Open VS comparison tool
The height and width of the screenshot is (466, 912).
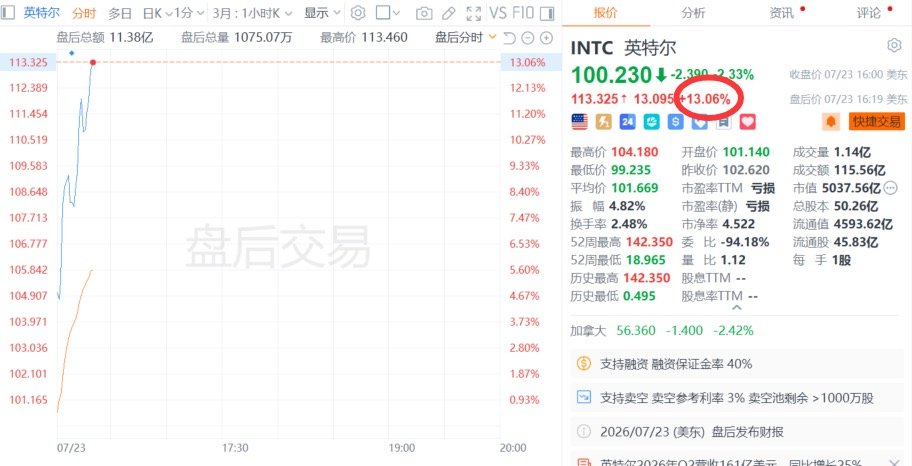(x=497, y=13)
